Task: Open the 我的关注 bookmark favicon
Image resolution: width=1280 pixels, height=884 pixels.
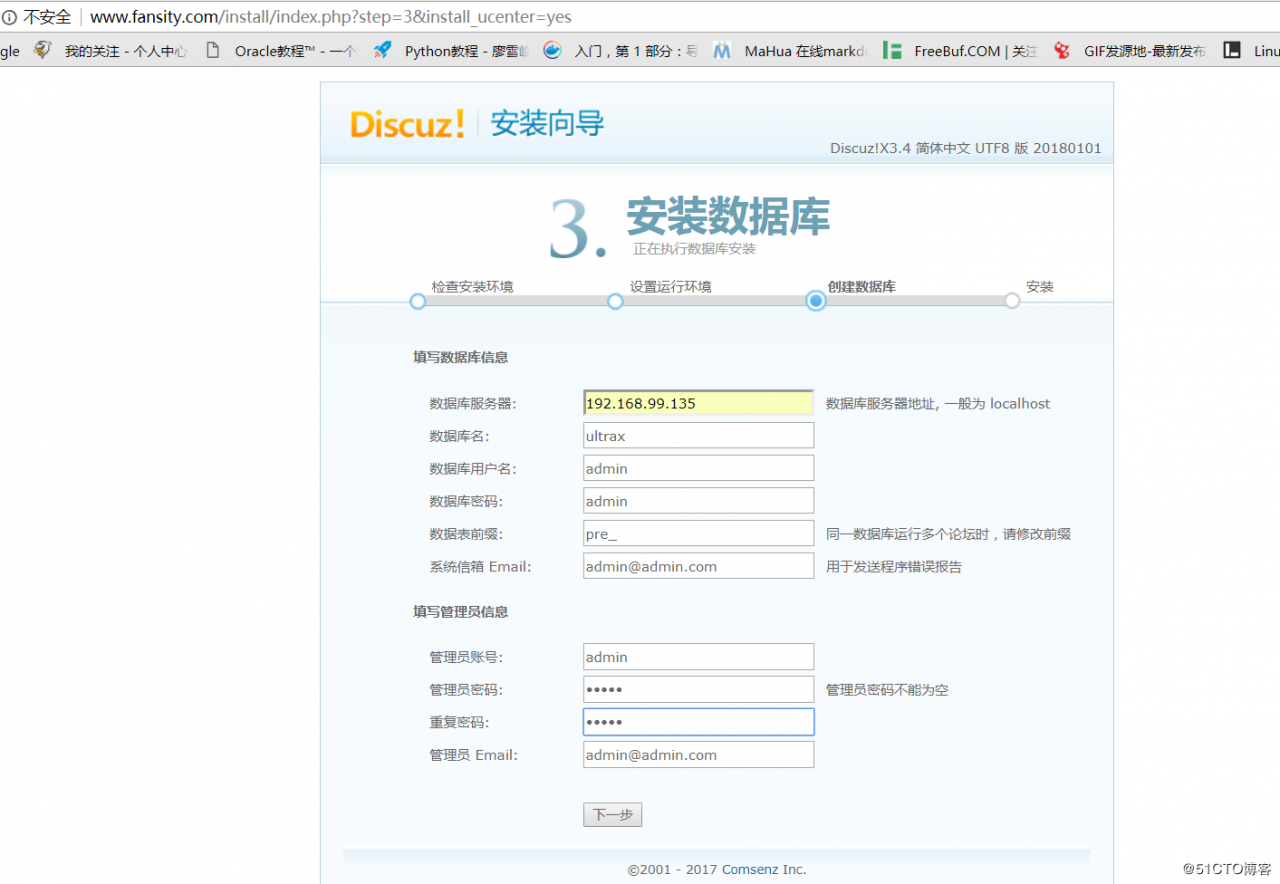Action: [42, 50]
